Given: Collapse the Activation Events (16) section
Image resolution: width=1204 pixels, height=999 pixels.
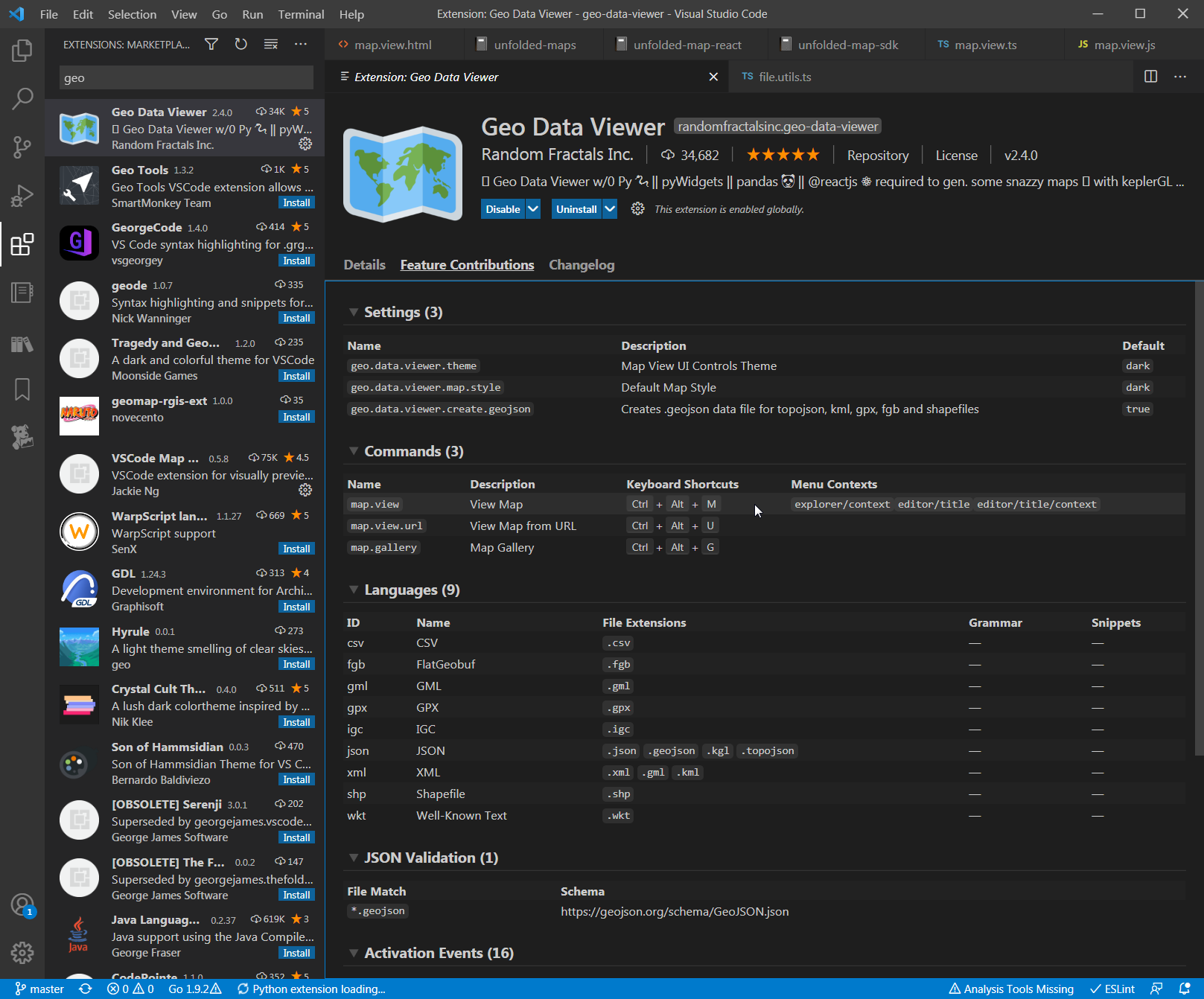Looking at the screenshot, I should (354, 954).
